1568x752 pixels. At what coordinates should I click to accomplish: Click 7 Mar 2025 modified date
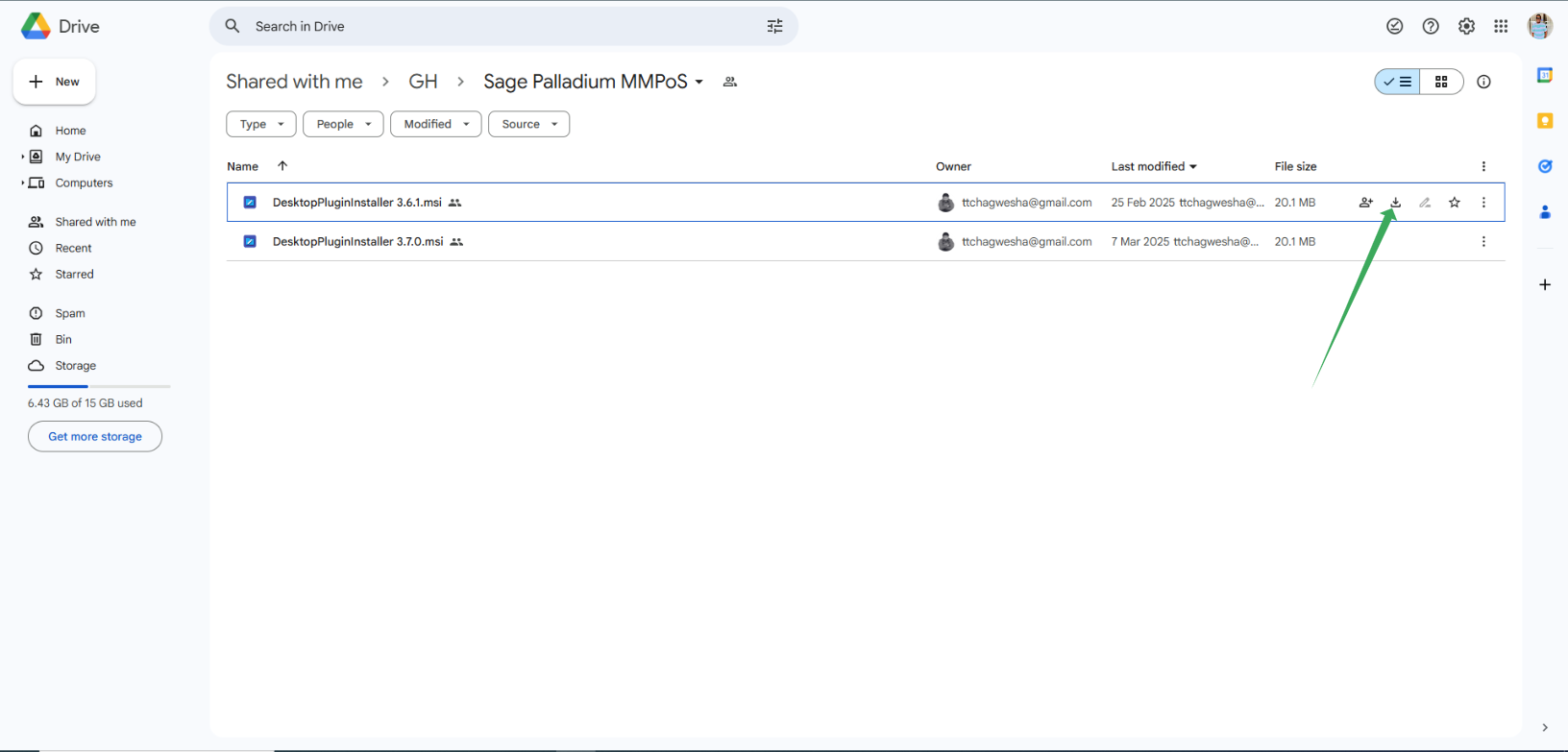coord(1140,242)
